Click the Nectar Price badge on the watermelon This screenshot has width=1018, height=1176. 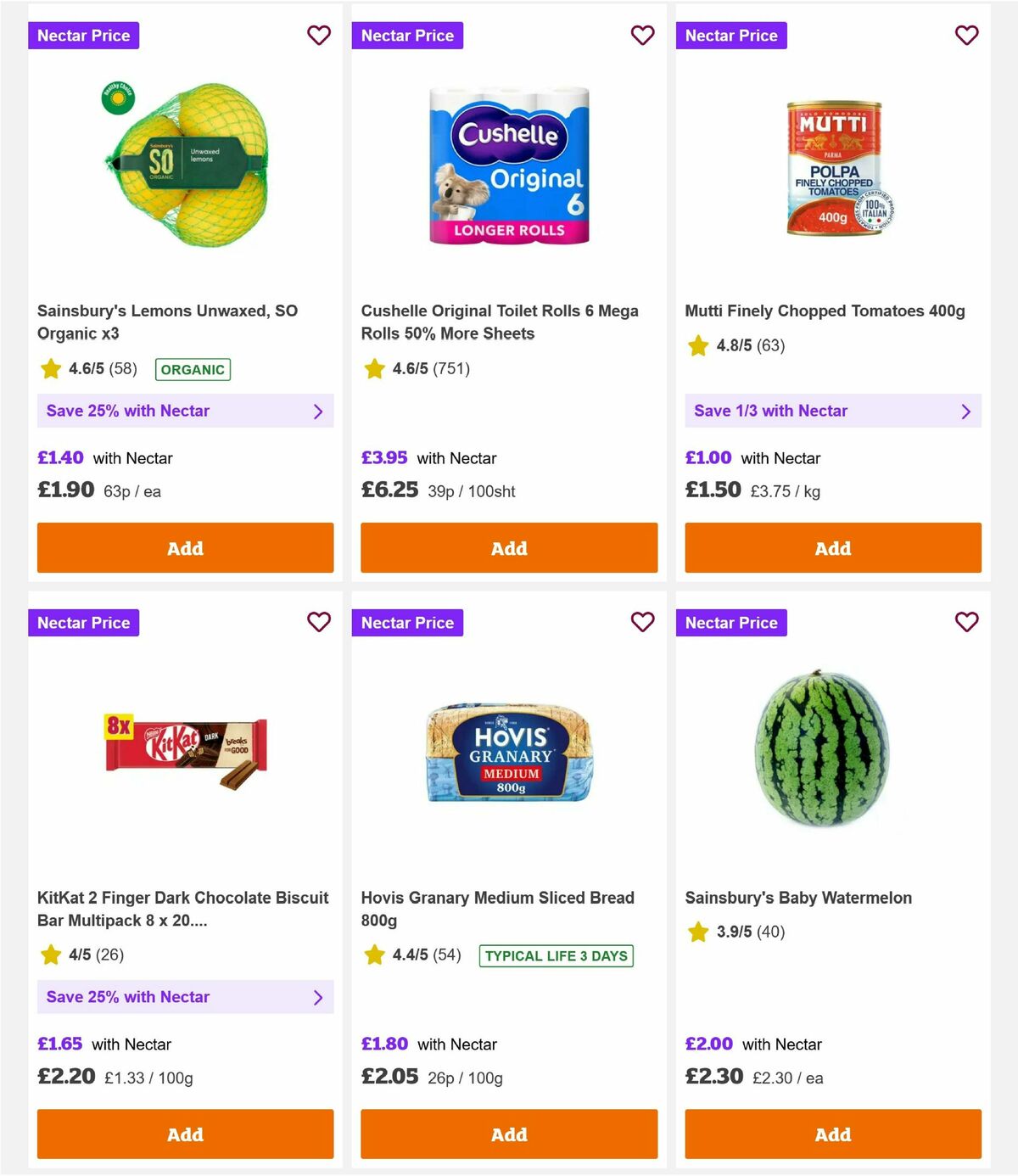click(732, 622)
